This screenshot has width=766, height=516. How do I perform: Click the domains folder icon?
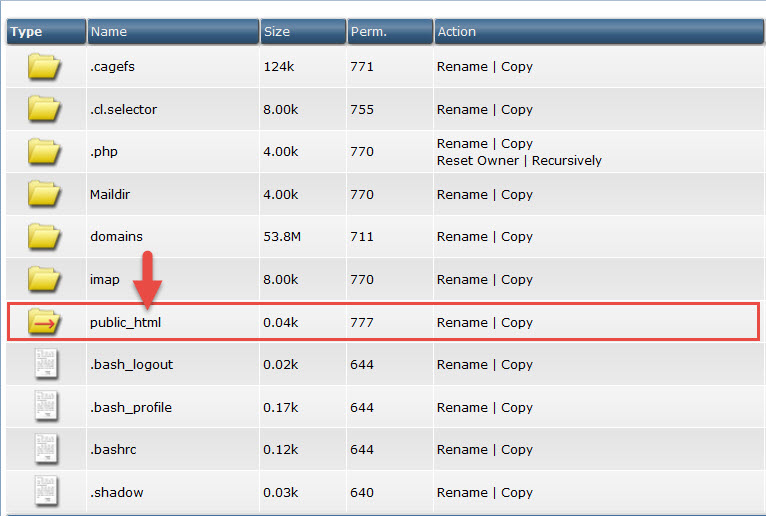click(x=45, y=237)
